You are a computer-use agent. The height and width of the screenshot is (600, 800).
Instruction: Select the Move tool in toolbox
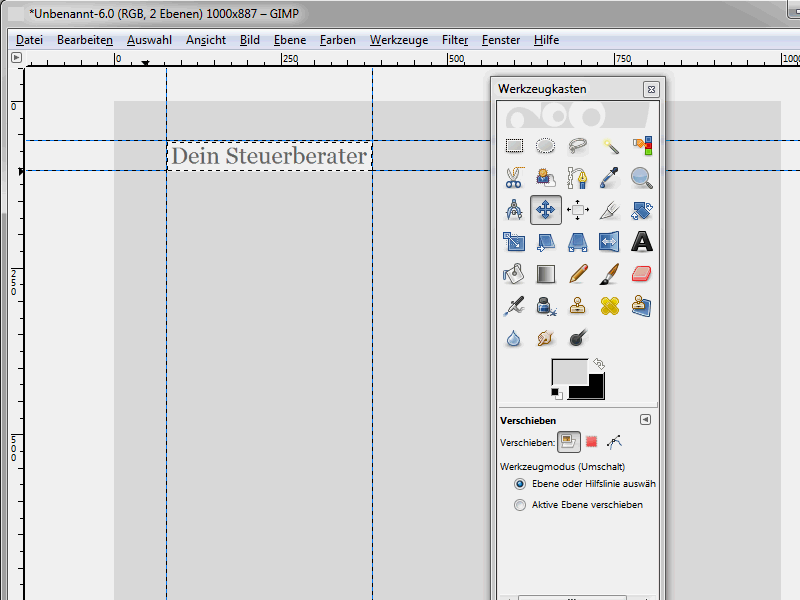[x=545, y=210]
